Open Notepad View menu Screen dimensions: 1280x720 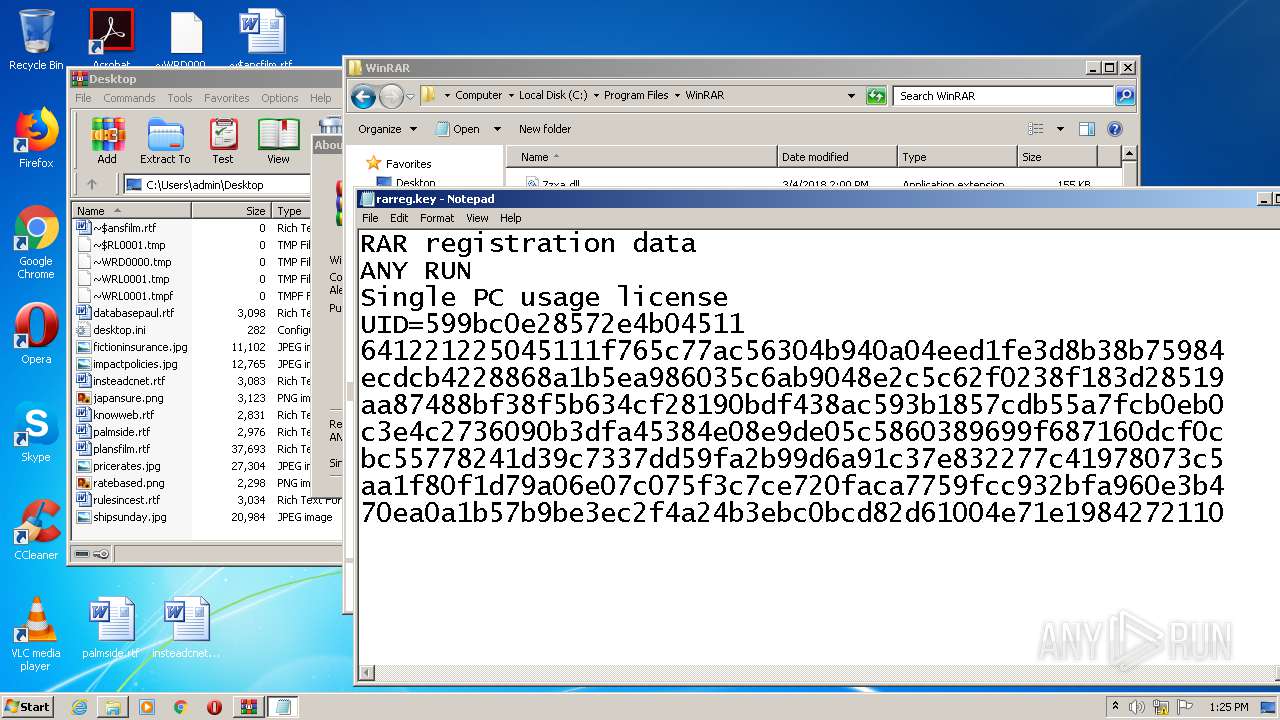[x=477, y=218]
